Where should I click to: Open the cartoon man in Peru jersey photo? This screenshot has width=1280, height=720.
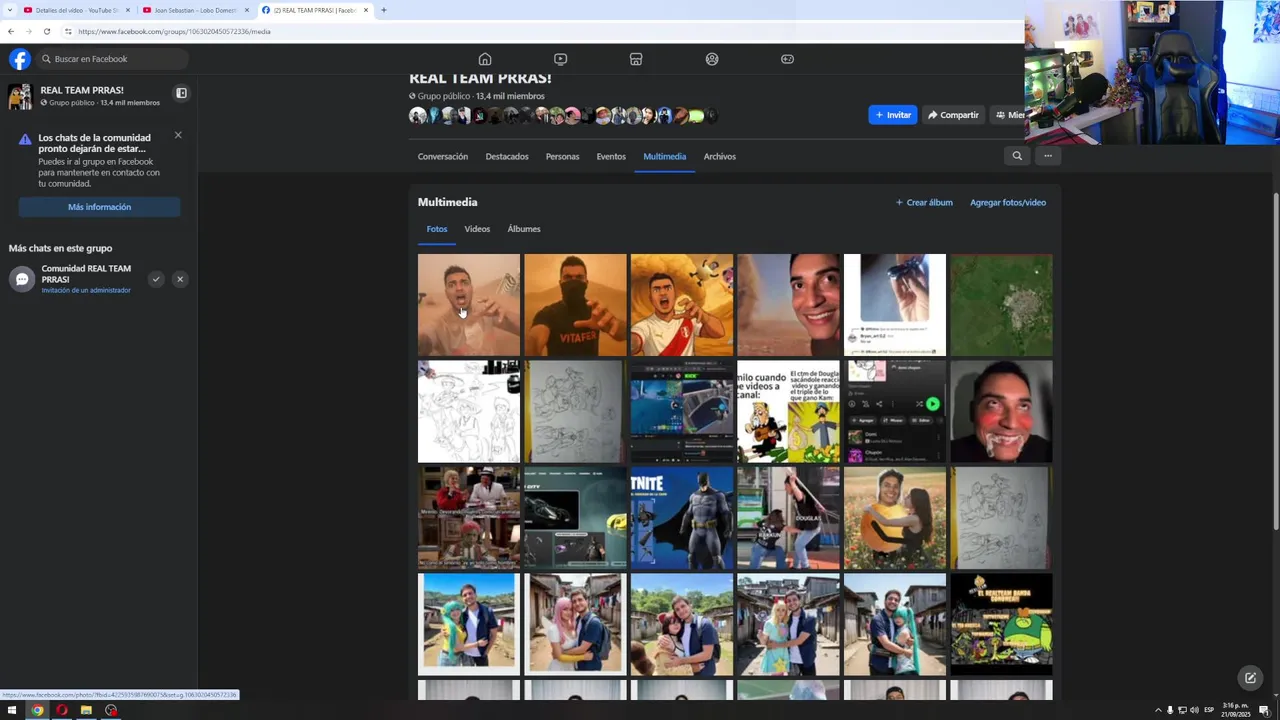click(x=682, y=305)
